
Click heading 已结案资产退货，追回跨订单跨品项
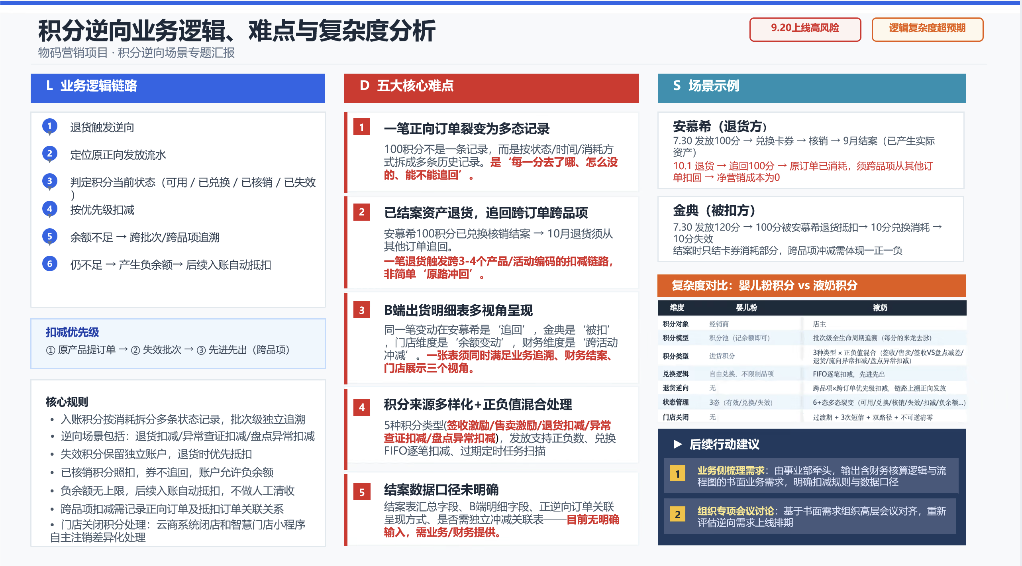(486, 213)
